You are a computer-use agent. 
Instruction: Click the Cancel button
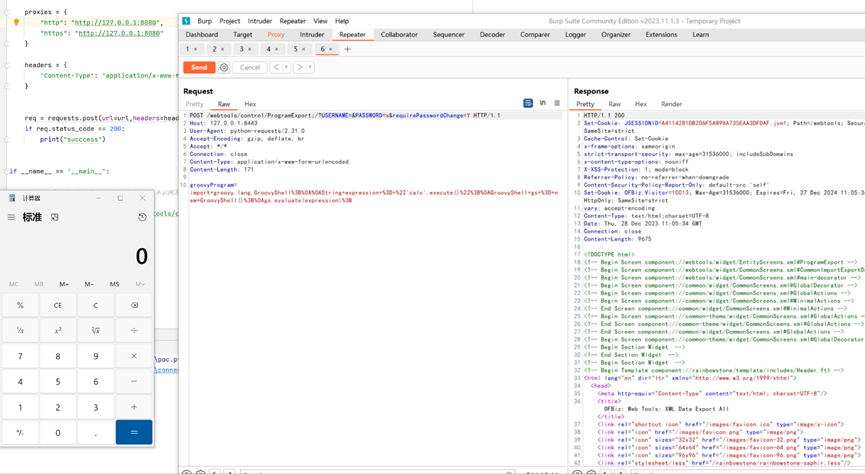[x=250, y=67]
